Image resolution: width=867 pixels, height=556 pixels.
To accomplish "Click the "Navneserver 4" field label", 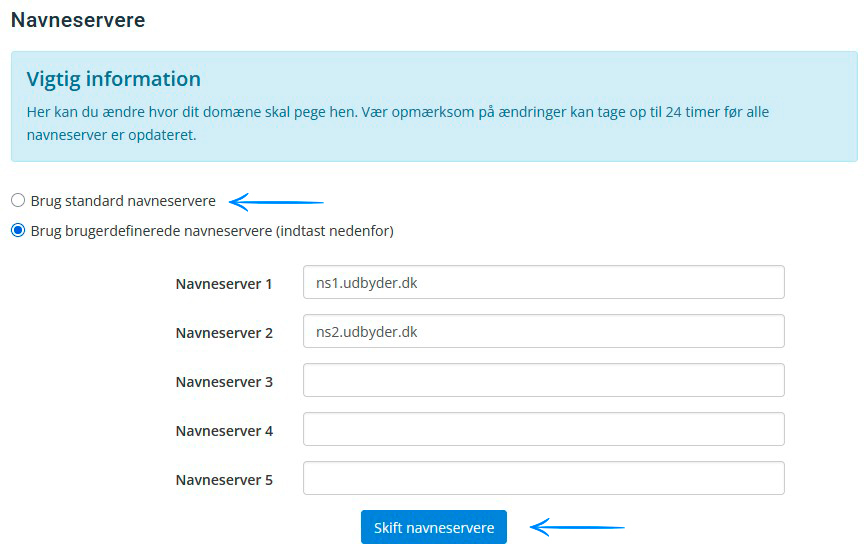I will click(x=224, y=431).
